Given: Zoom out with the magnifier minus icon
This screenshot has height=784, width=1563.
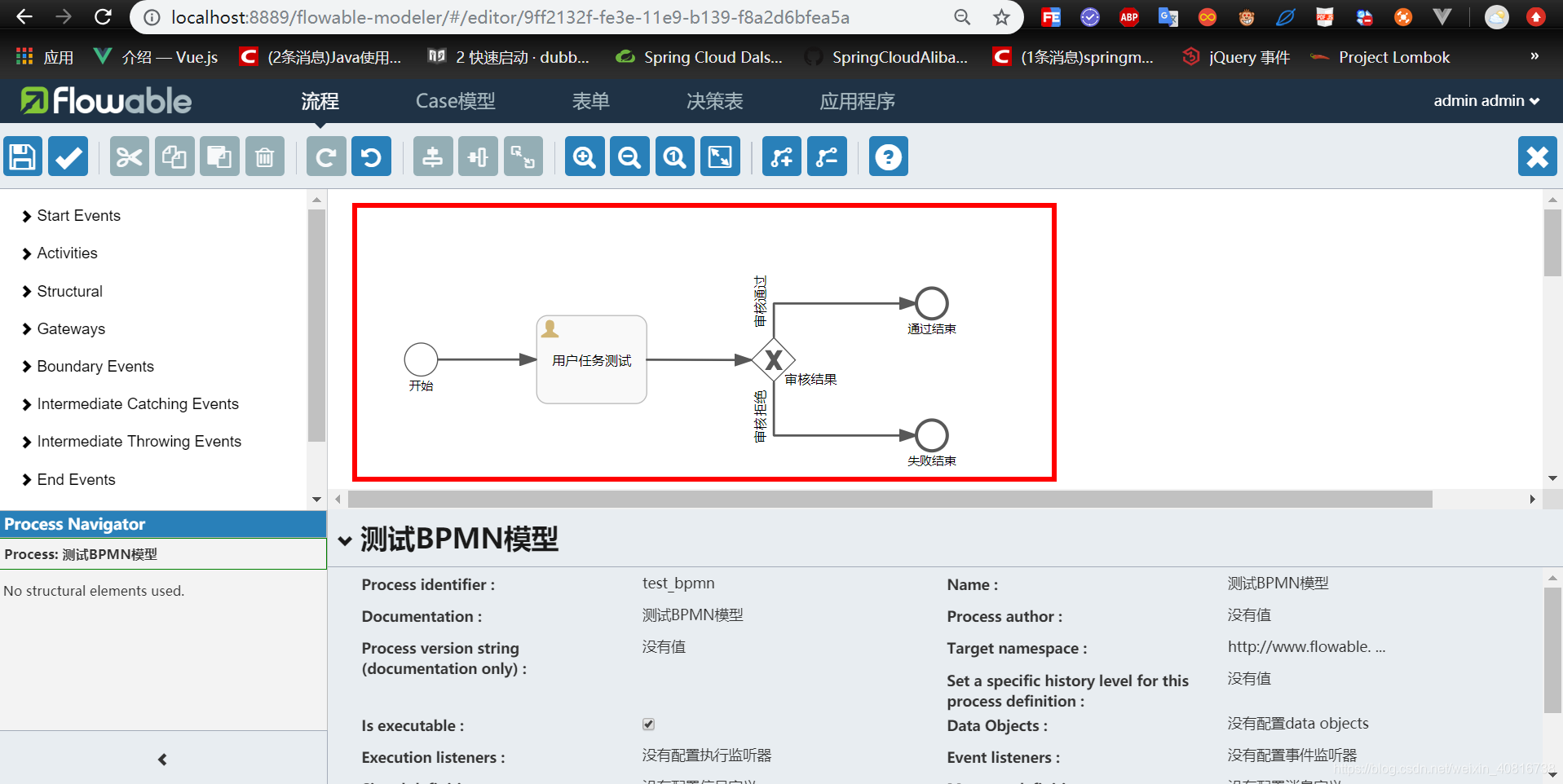Looking at the screenshot, I should click(x=629, y=156).
